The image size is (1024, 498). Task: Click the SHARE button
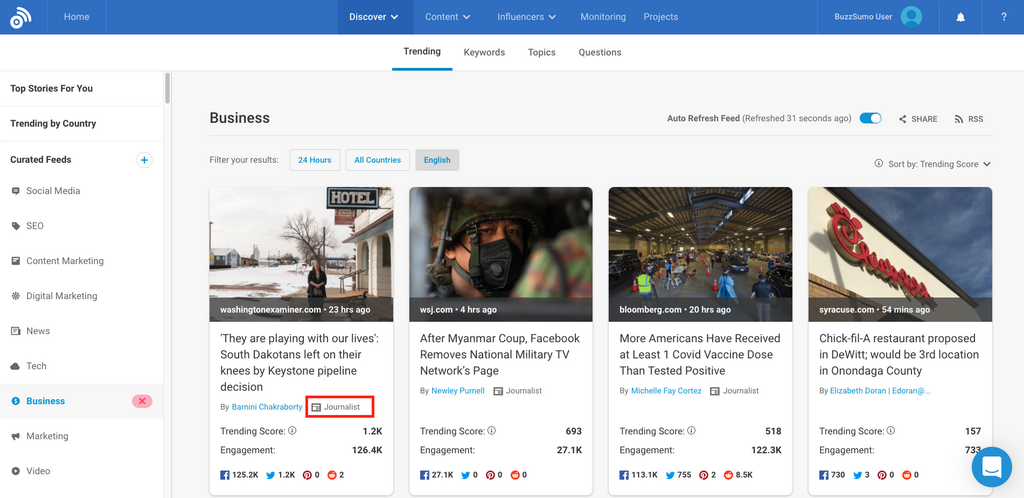point(918,119)
